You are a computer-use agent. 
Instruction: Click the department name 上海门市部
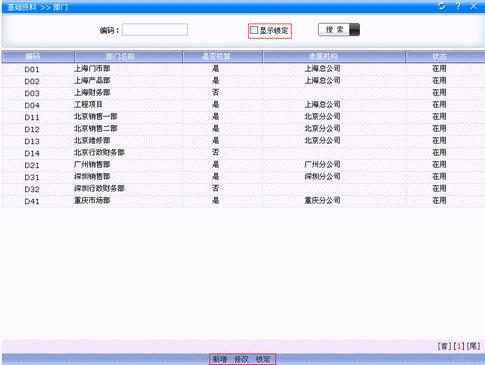pyautogui.click(x=92, y=69)
